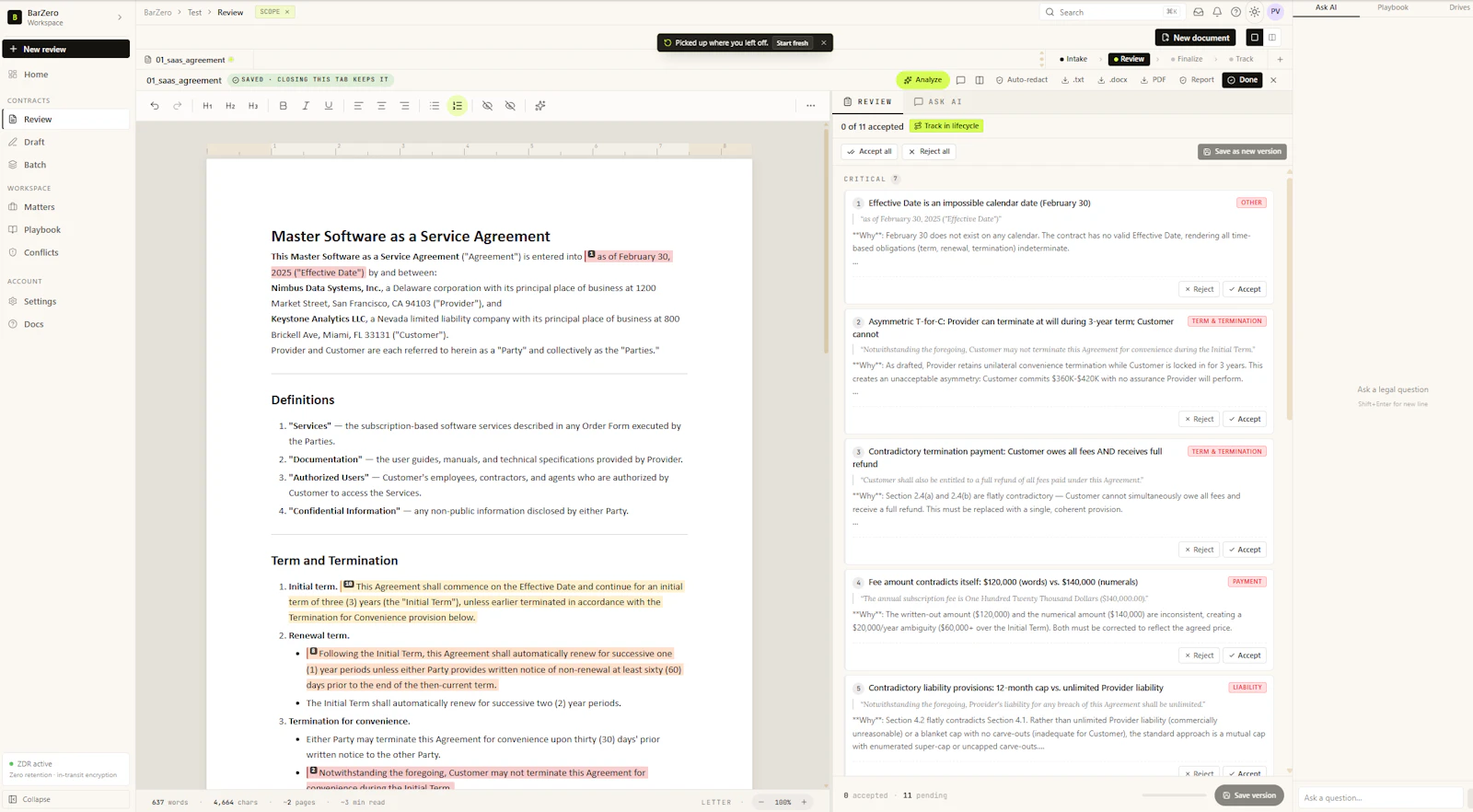Center-align the text
The height and width of the screenshot is (812, 1473).
point(381,106)
